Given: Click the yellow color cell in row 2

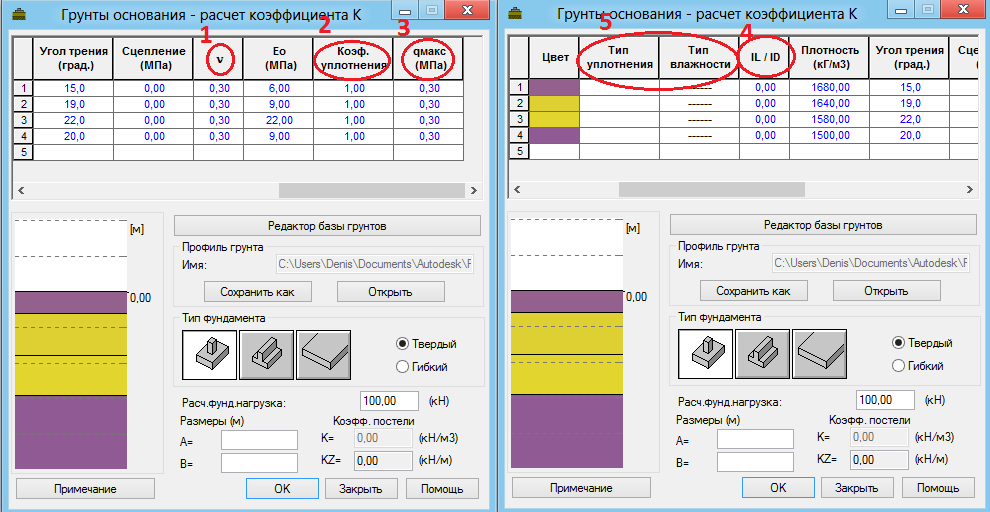Looking at the screenshot, I should pyautogui.click(x=554, y=103).
